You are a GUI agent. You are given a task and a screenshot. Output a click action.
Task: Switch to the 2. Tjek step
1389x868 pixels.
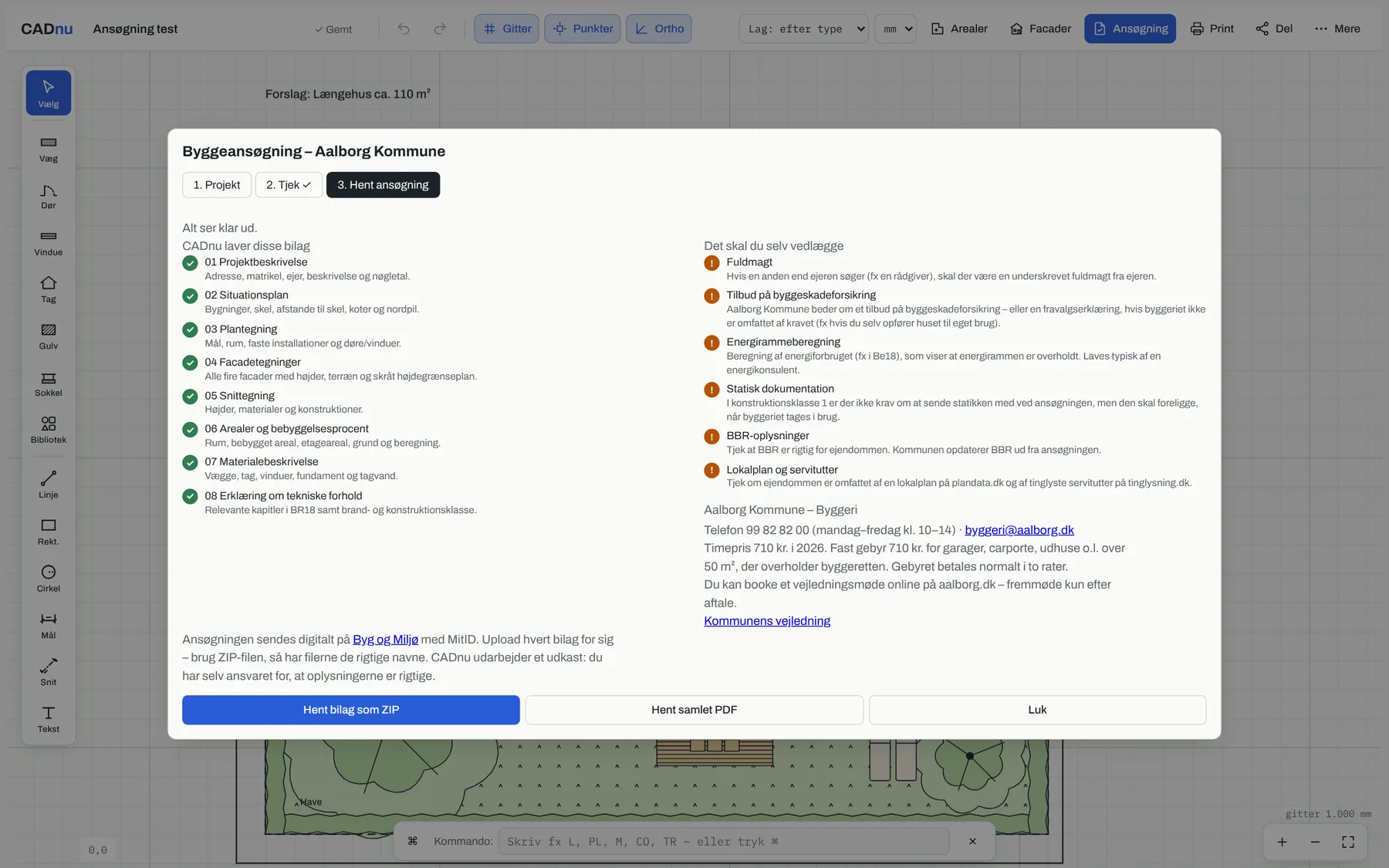point(289,185)
